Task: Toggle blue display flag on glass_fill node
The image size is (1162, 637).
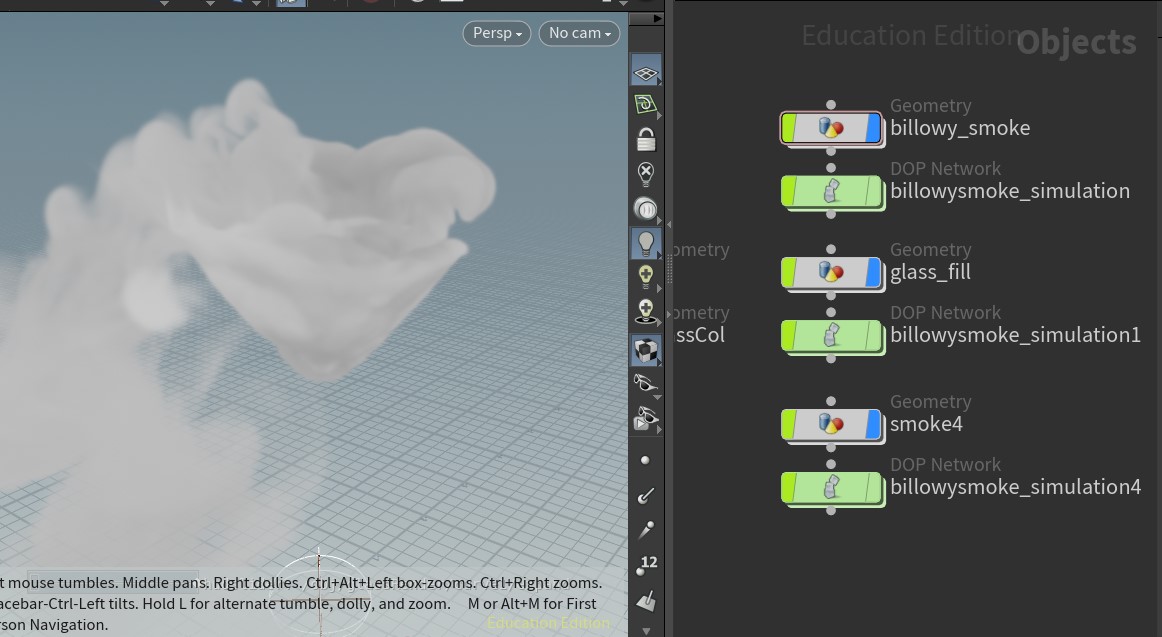Action: coord(873,272)
